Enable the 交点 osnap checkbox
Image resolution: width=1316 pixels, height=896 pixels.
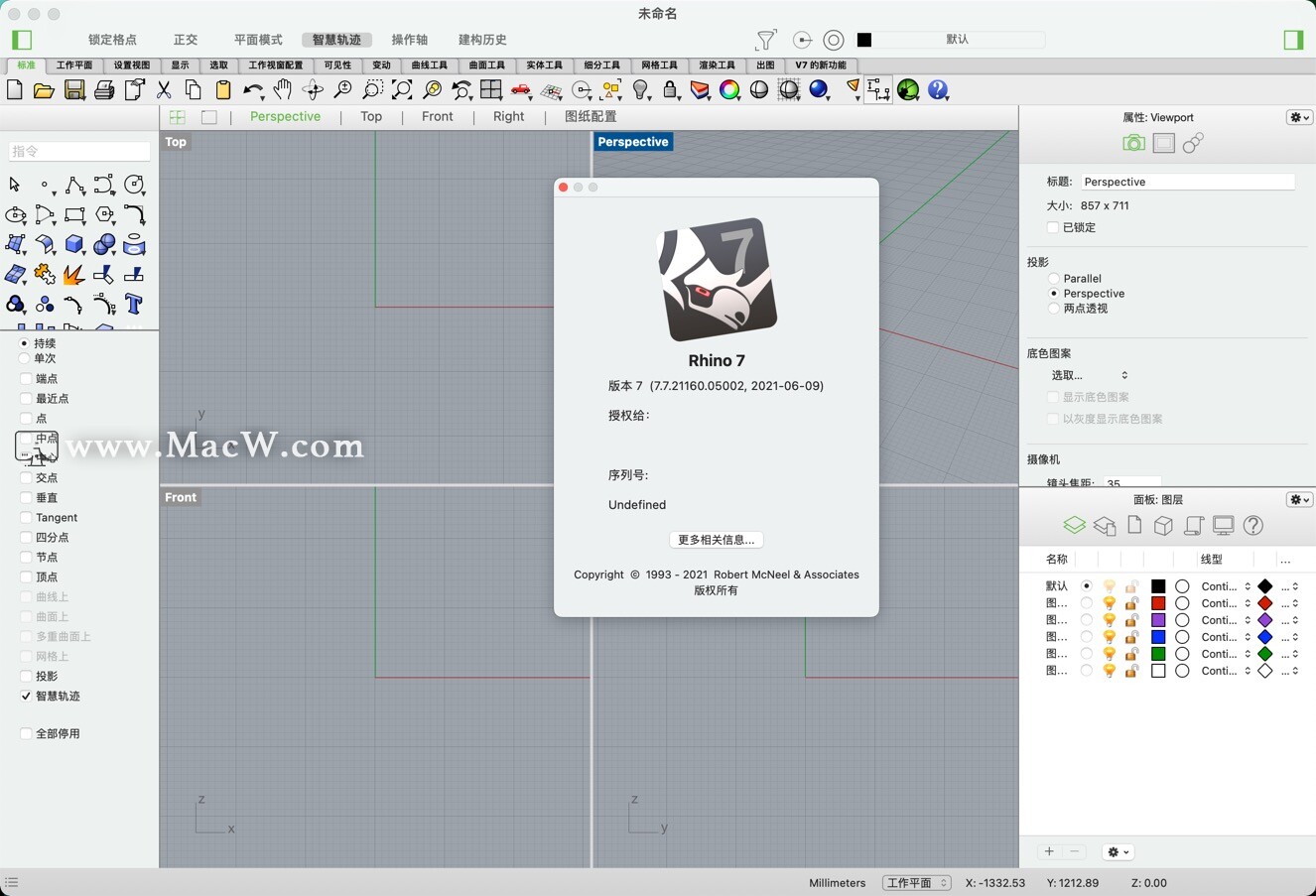(26, 478)
